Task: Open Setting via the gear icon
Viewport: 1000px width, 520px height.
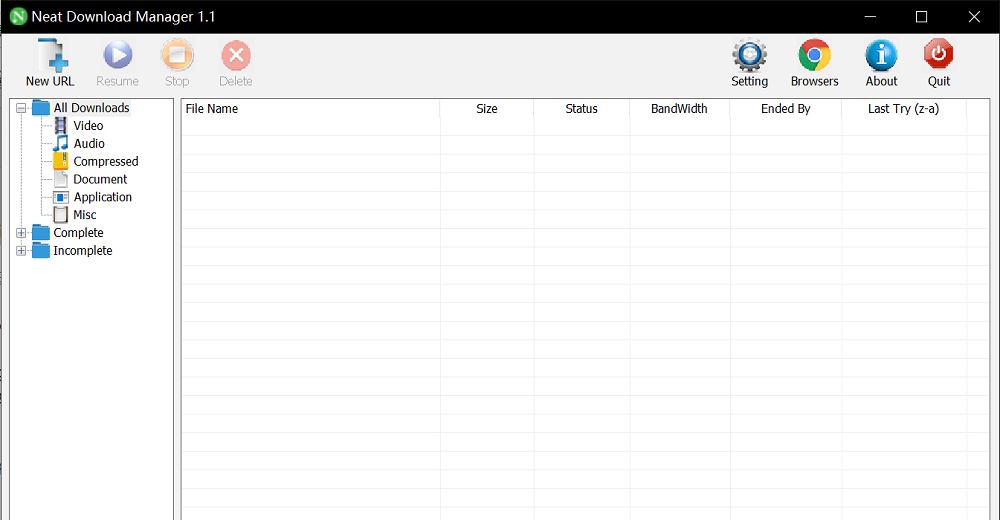Action: point(749,56)
